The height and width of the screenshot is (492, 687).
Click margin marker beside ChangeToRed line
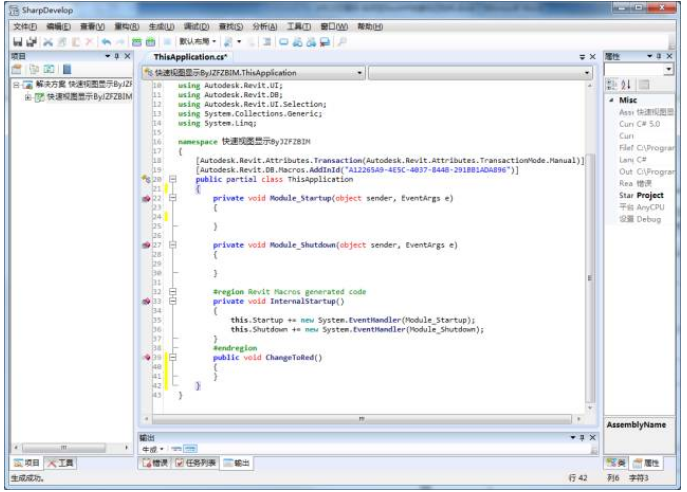pos(147,357)
